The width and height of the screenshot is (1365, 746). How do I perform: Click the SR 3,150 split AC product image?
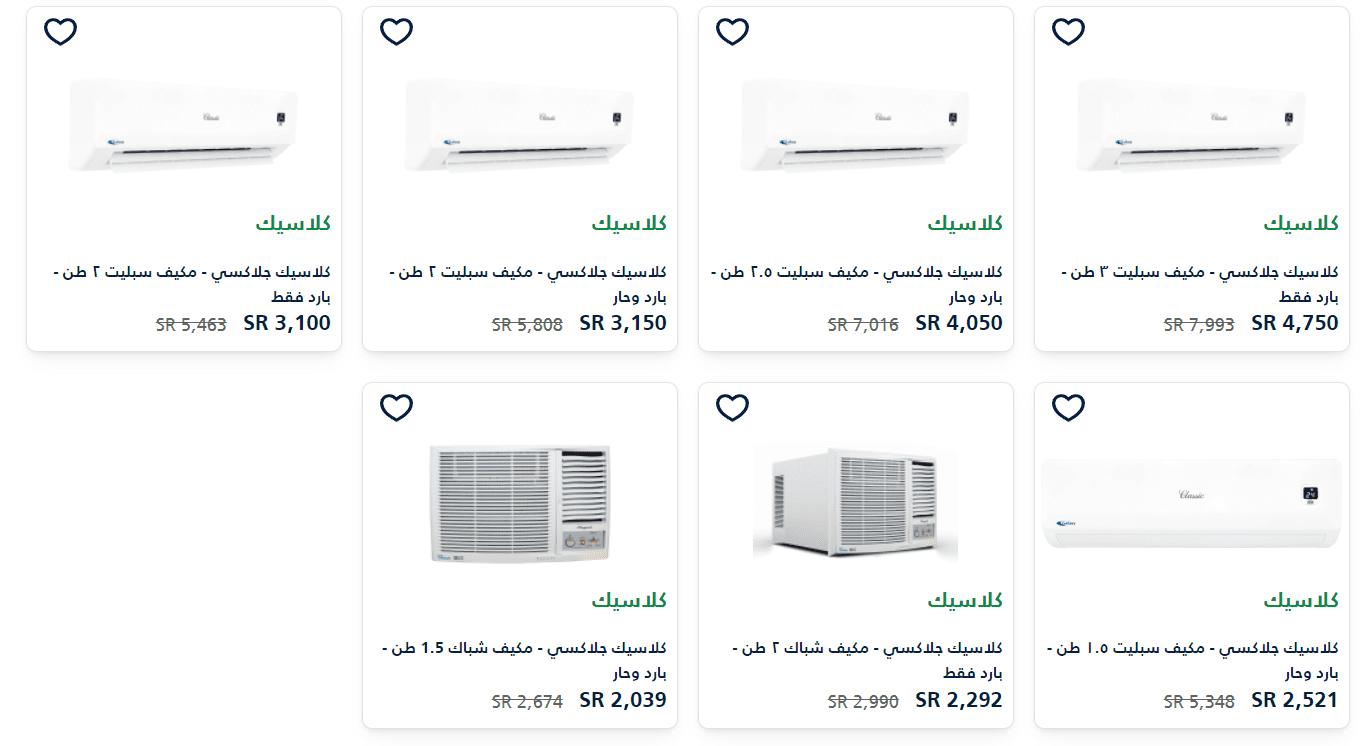pyautogui.click(x=520, y=124)
